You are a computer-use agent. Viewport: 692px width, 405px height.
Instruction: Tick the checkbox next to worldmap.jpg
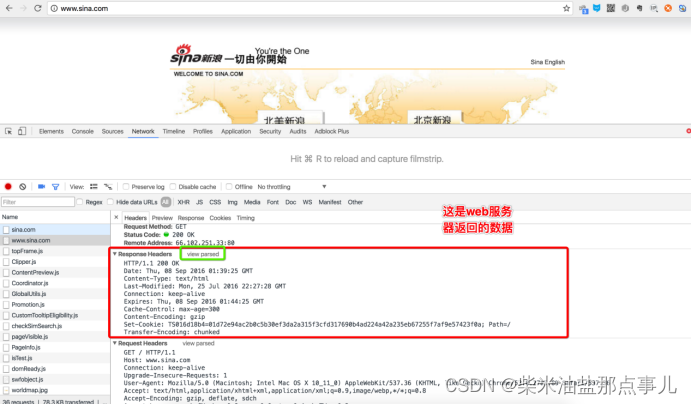click(6, 390)
